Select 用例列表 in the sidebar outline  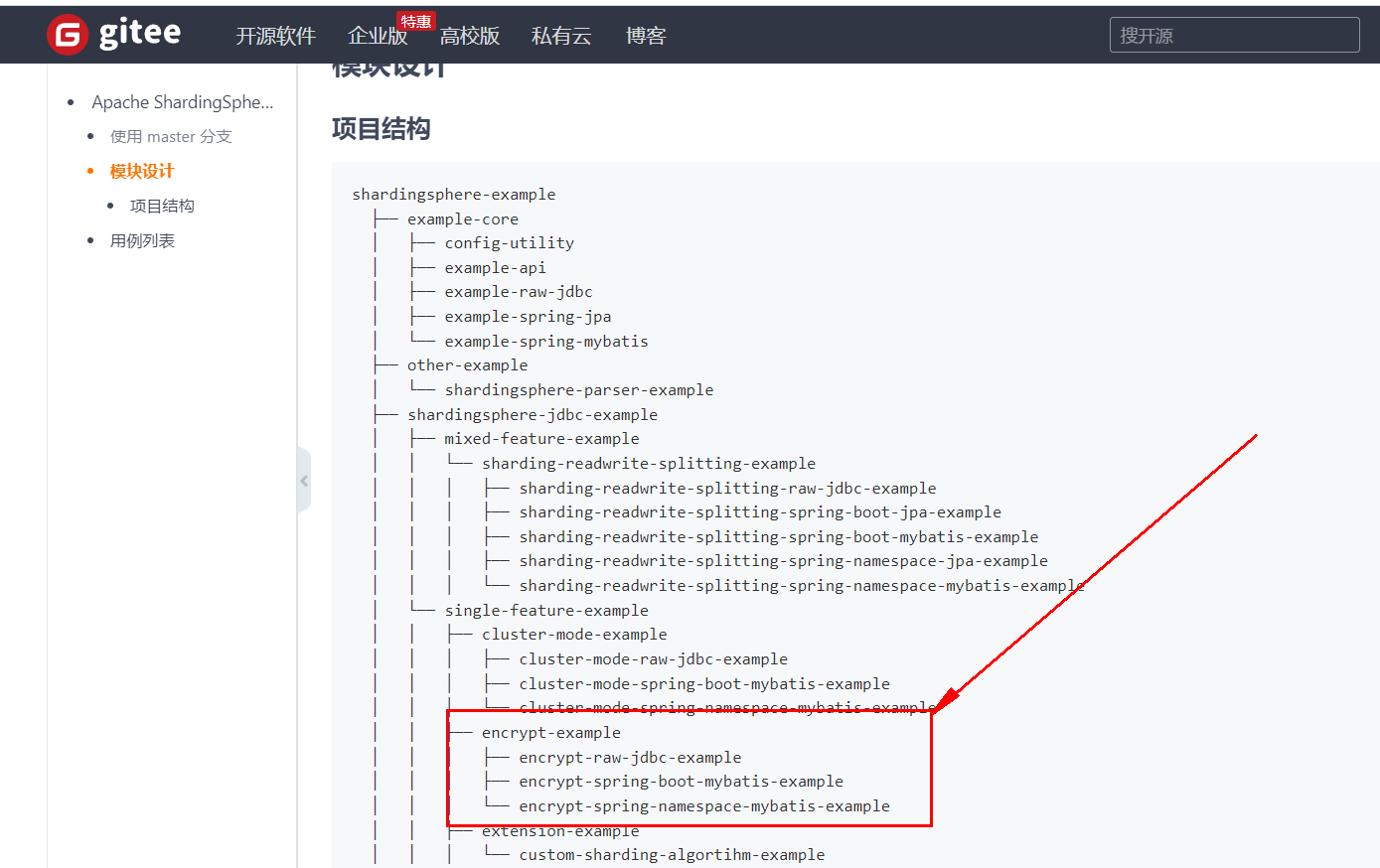(142, 239)
